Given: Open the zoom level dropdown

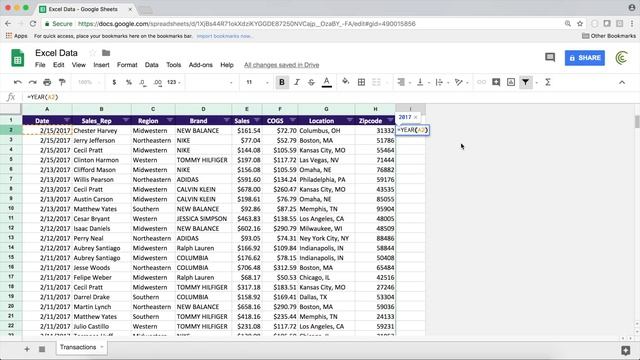Looking at the screenshot, I should coord(88,82).
